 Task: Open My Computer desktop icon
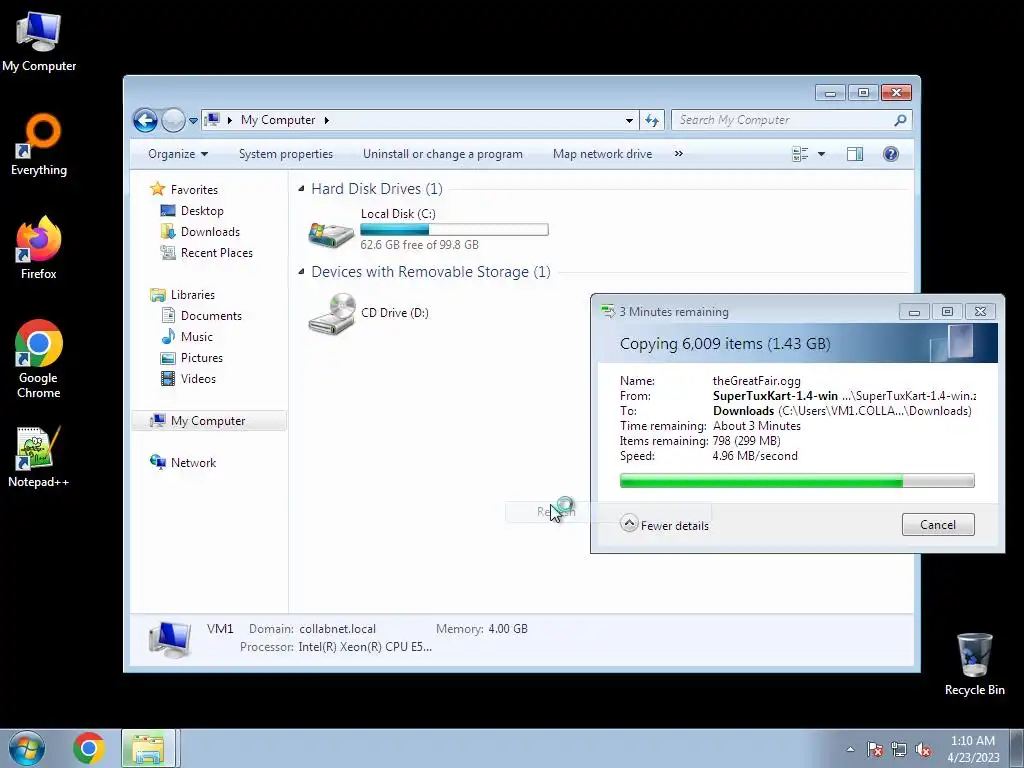coord(39,42)
